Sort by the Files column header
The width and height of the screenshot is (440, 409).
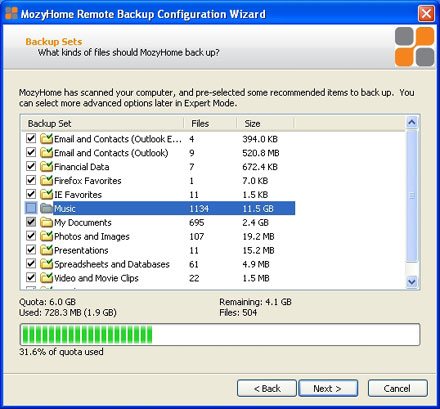[x=211, y=123]
